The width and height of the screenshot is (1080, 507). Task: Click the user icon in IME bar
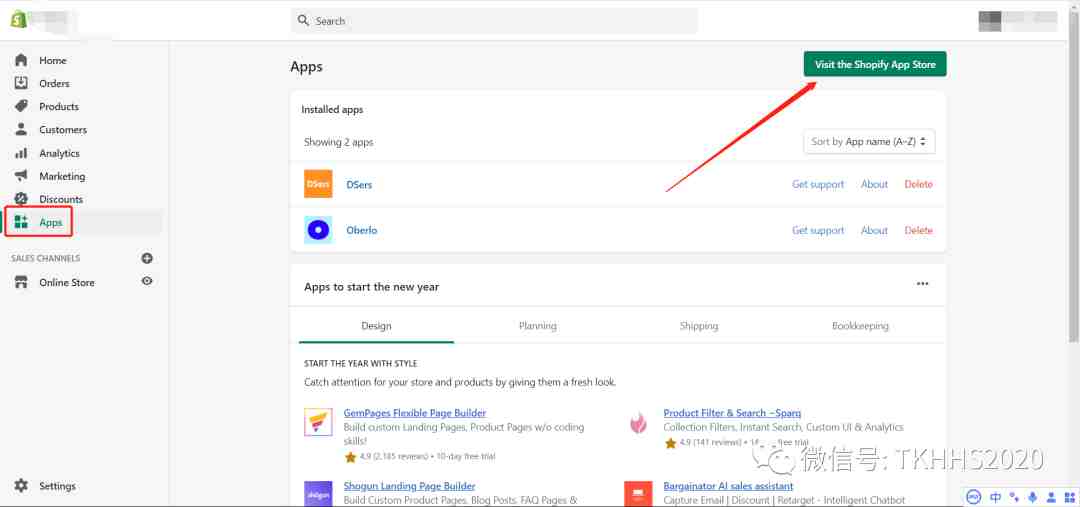tap(1051, 497)
